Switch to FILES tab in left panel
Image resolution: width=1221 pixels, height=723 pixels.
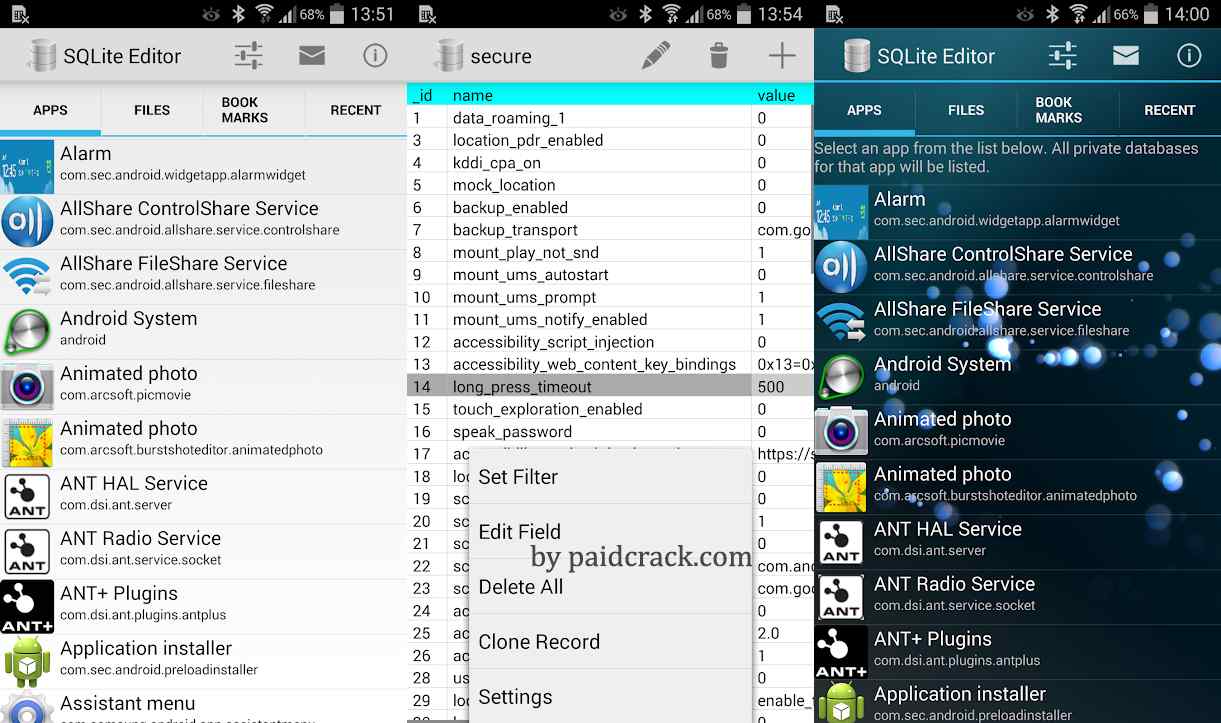(152, 110)
